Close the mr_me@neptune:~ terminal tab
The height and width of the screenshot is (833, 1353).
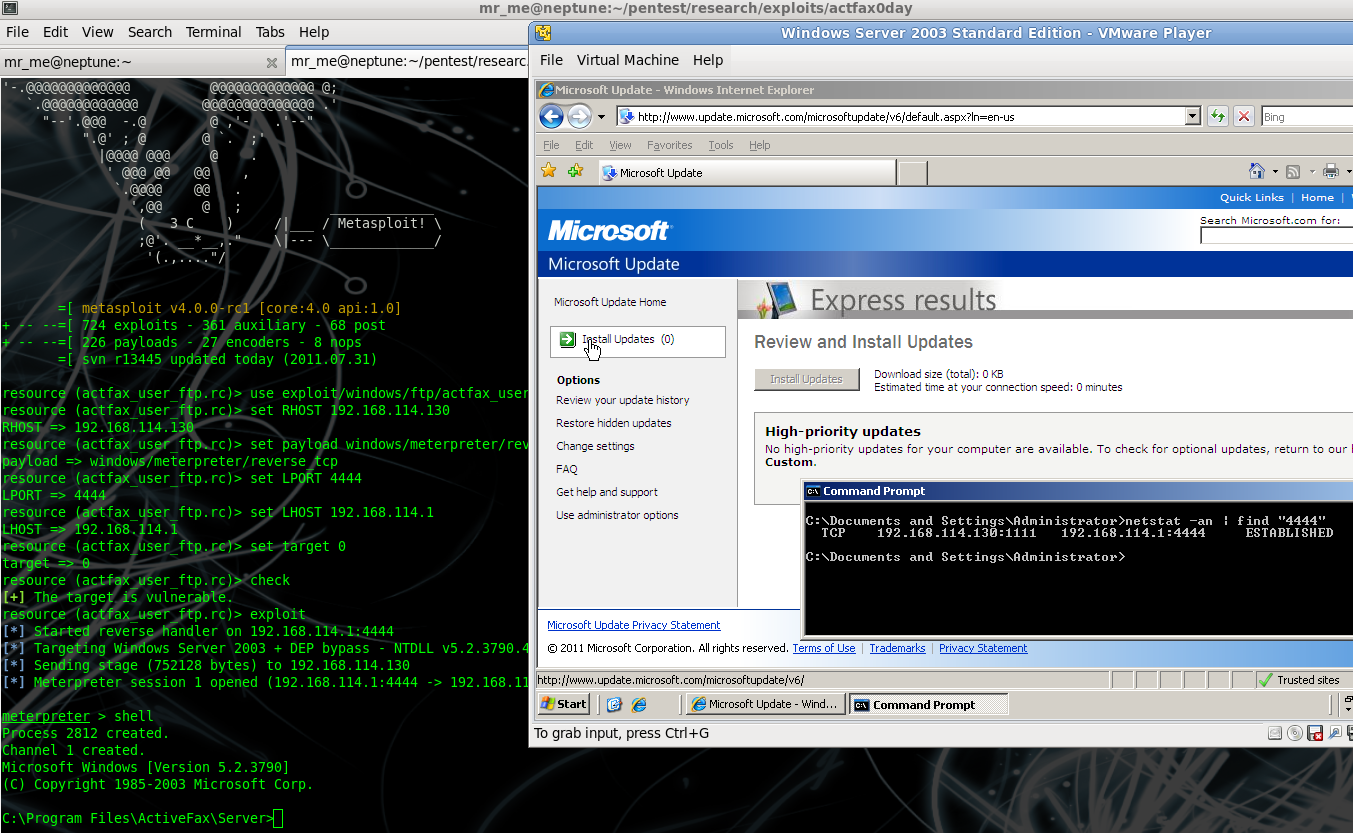(271, 62)
